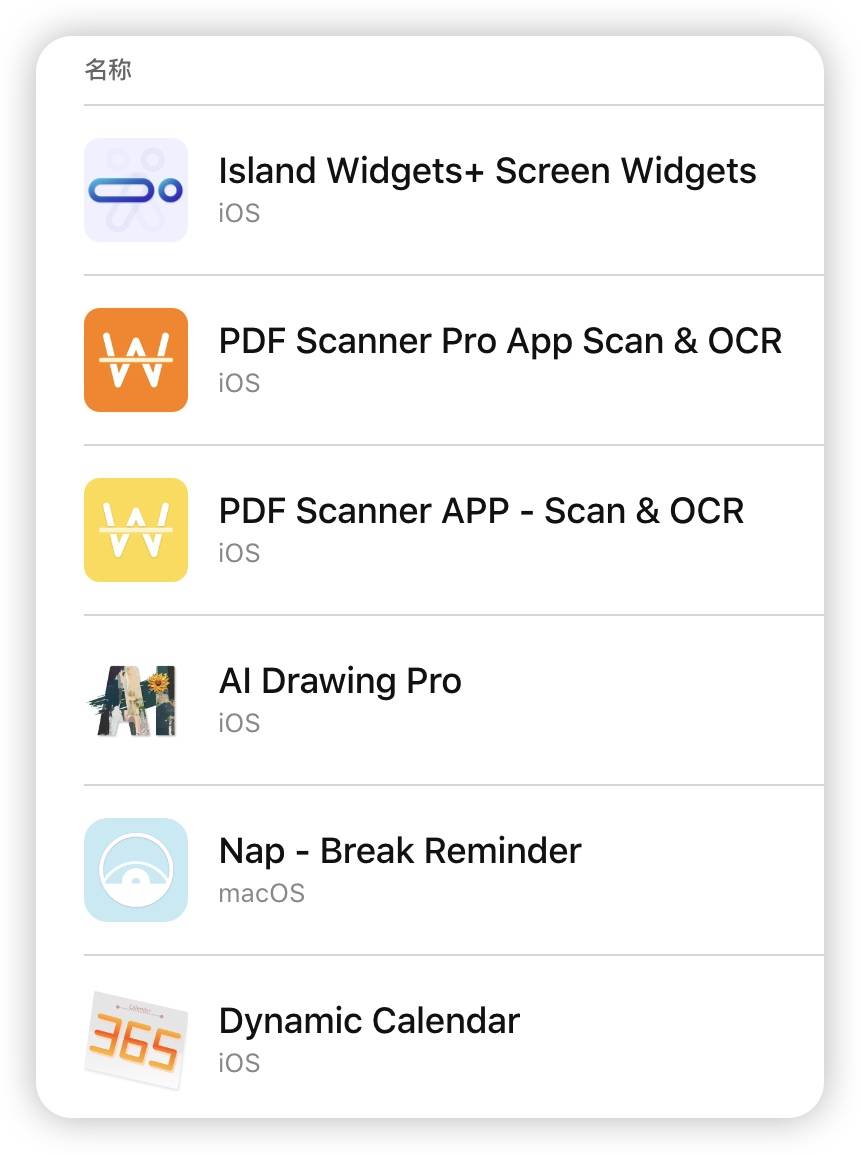Click iOS label under AI Drawing Pro
Image resolution: width=860 pixels, height=1154 pixels.
(239, 723)
